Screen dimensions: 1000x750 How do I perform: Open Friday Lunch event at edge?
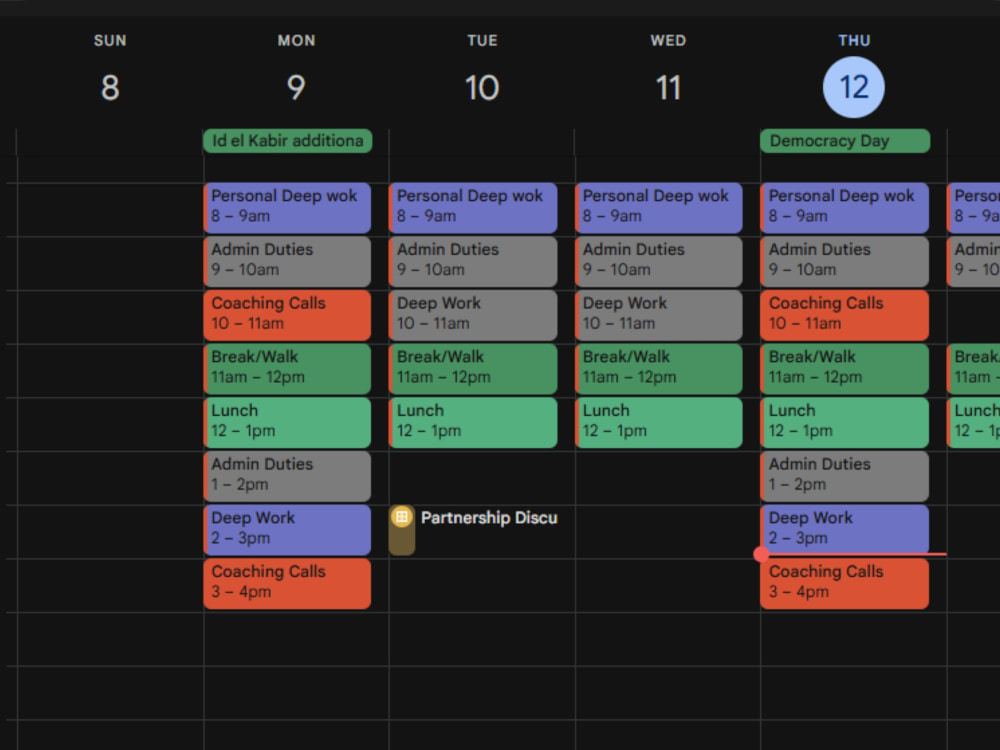coord(973,422)
